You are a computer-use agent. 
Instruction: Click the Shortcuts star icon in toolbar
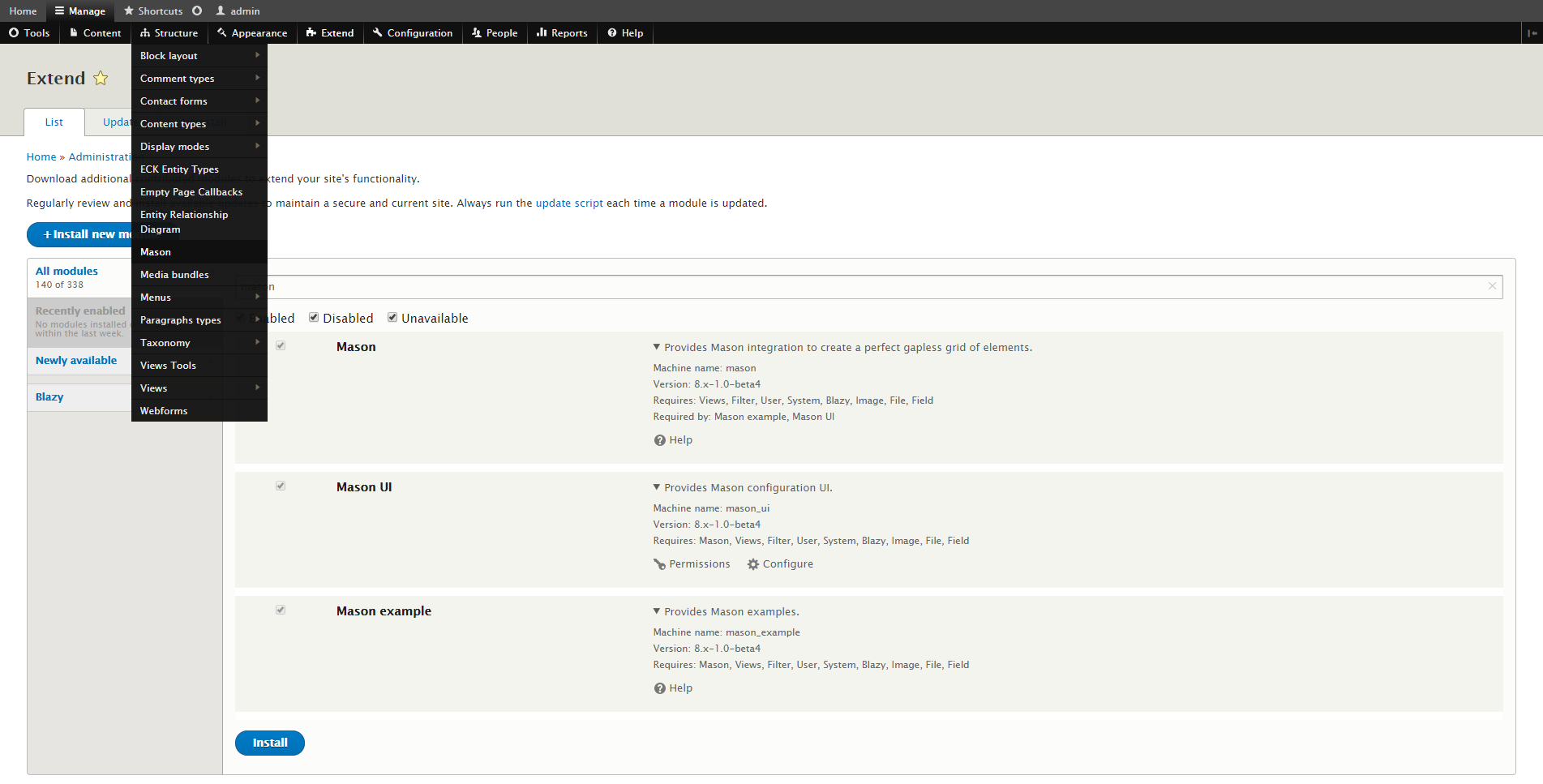pyautogui.click(x=129, y=11)
